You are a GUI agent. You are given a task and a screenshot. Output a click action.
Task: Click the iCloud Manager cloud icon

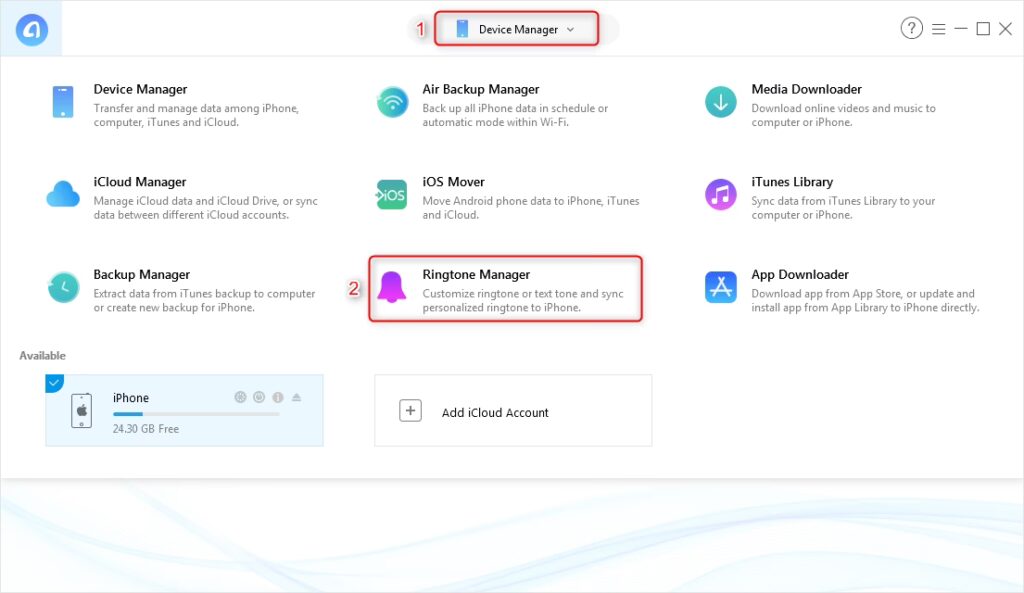coord(63,194)
